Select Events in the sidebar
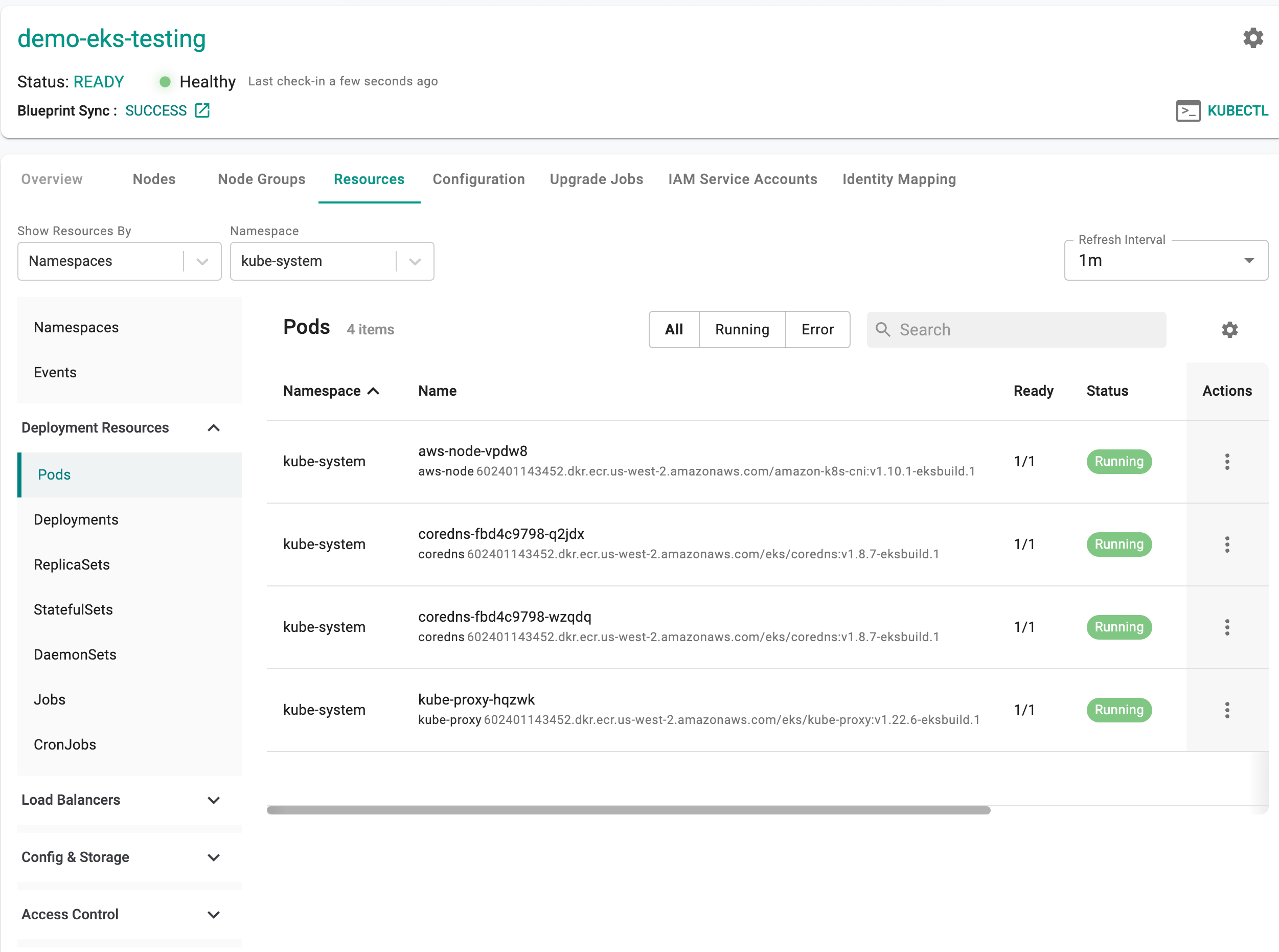 pyautogui.click(x=130, y=372)
